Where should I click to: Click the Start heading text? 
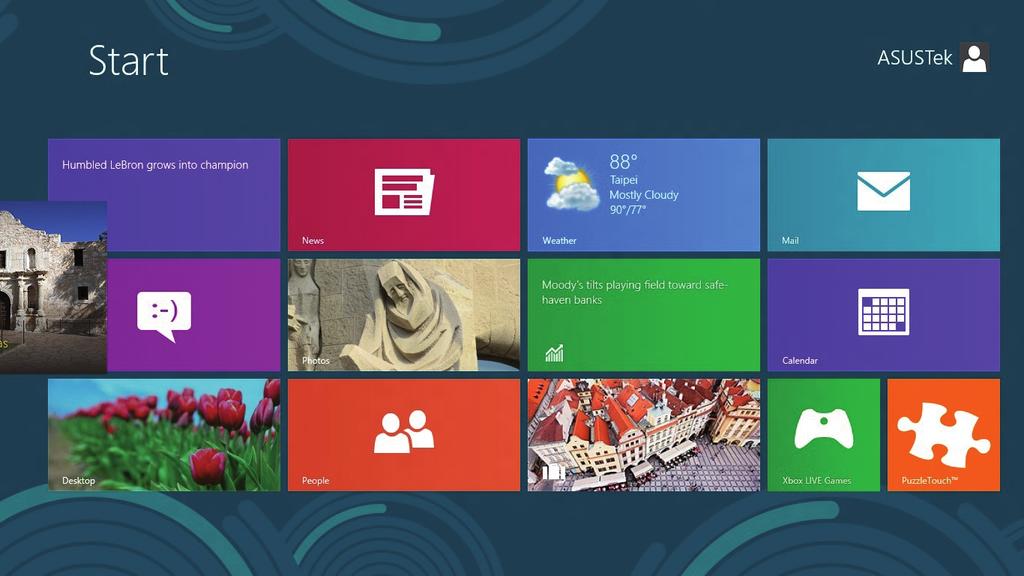point(129,61)
